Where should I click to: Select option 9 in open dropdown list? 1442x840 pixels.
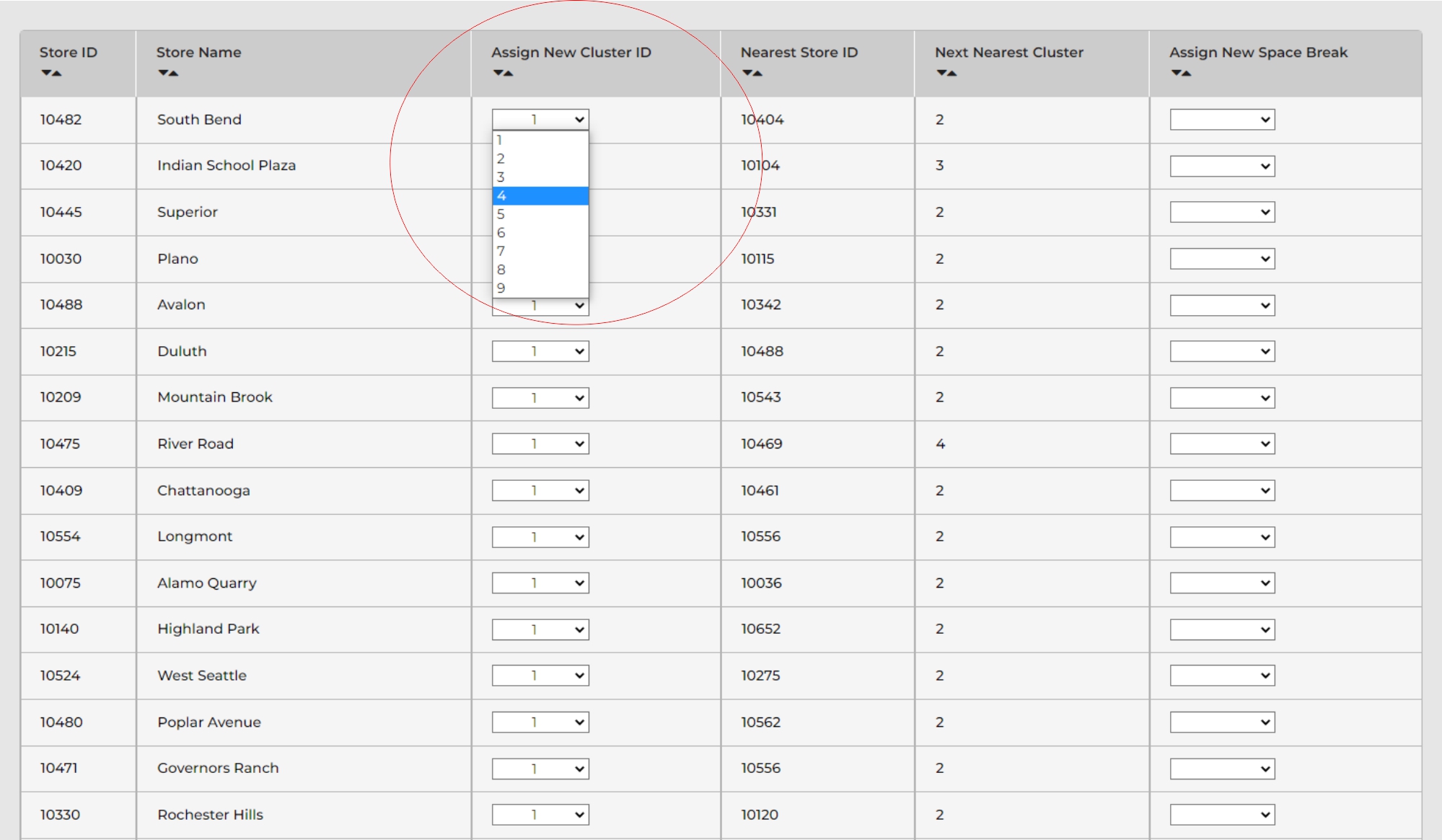click(x=540, y=288)
